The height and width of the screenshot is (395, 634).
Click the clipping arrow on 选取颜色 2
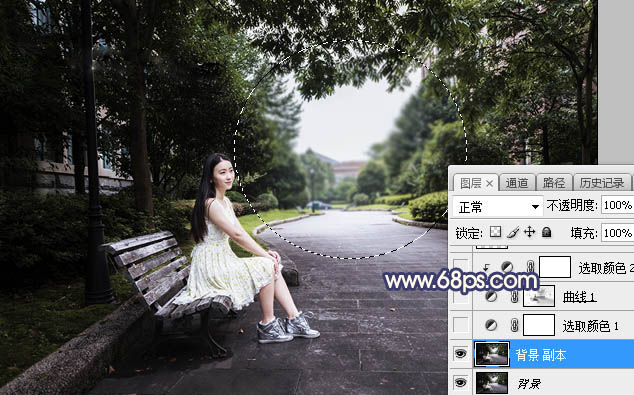486,267
